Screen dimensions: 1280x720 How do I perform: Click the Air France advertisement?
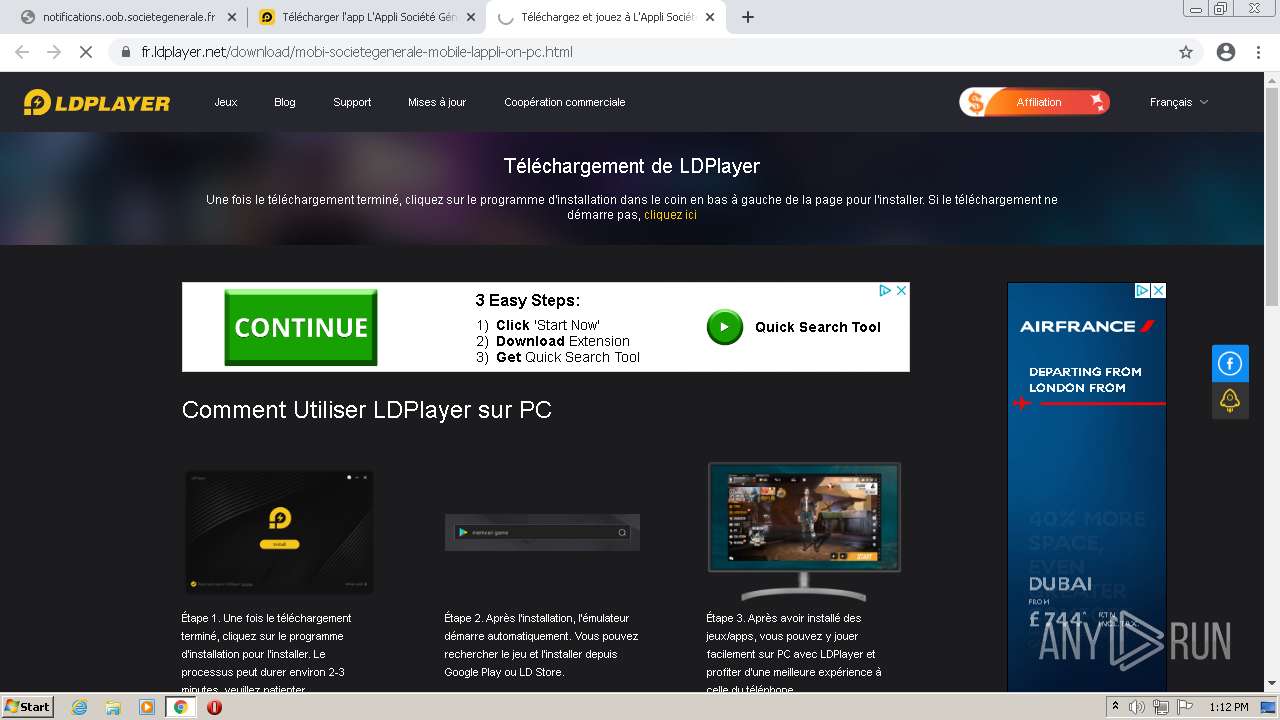pos(1087,487)
